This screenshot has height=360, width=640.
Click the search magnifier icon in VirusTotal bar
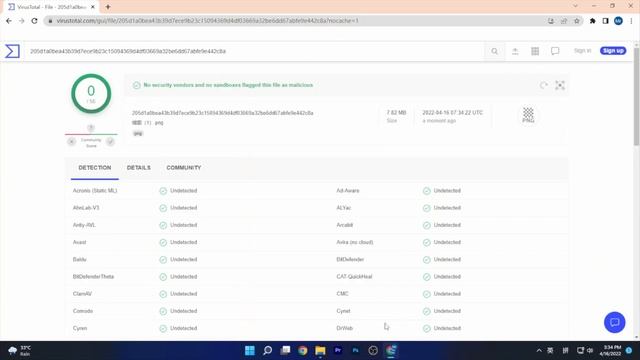pyautogui.click(x=494, y=51)
